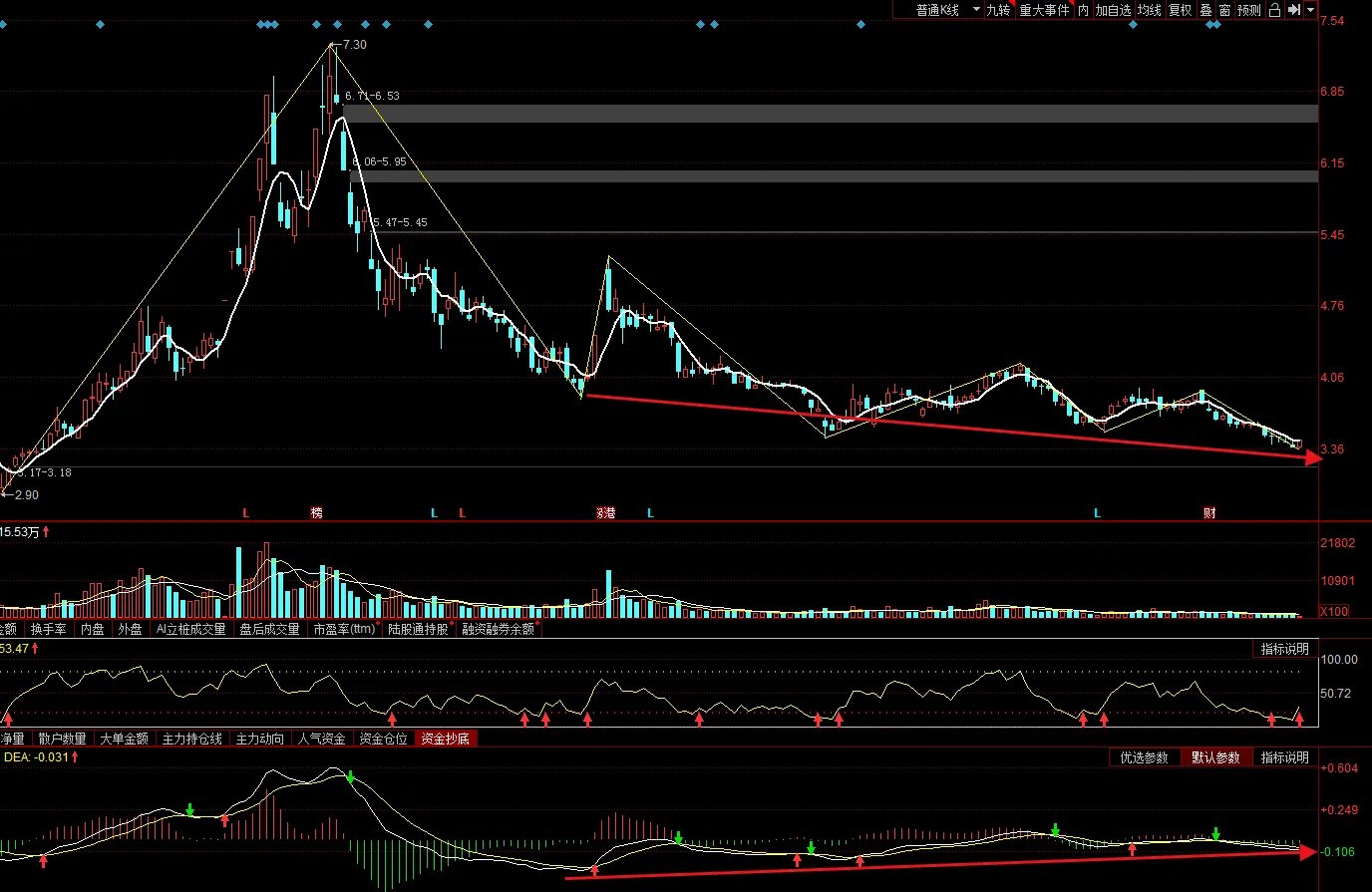The width and height of the screenshot is (1372, 892).
Task: Click the 港 marker below the chart
Action: [x=606, y=513]
